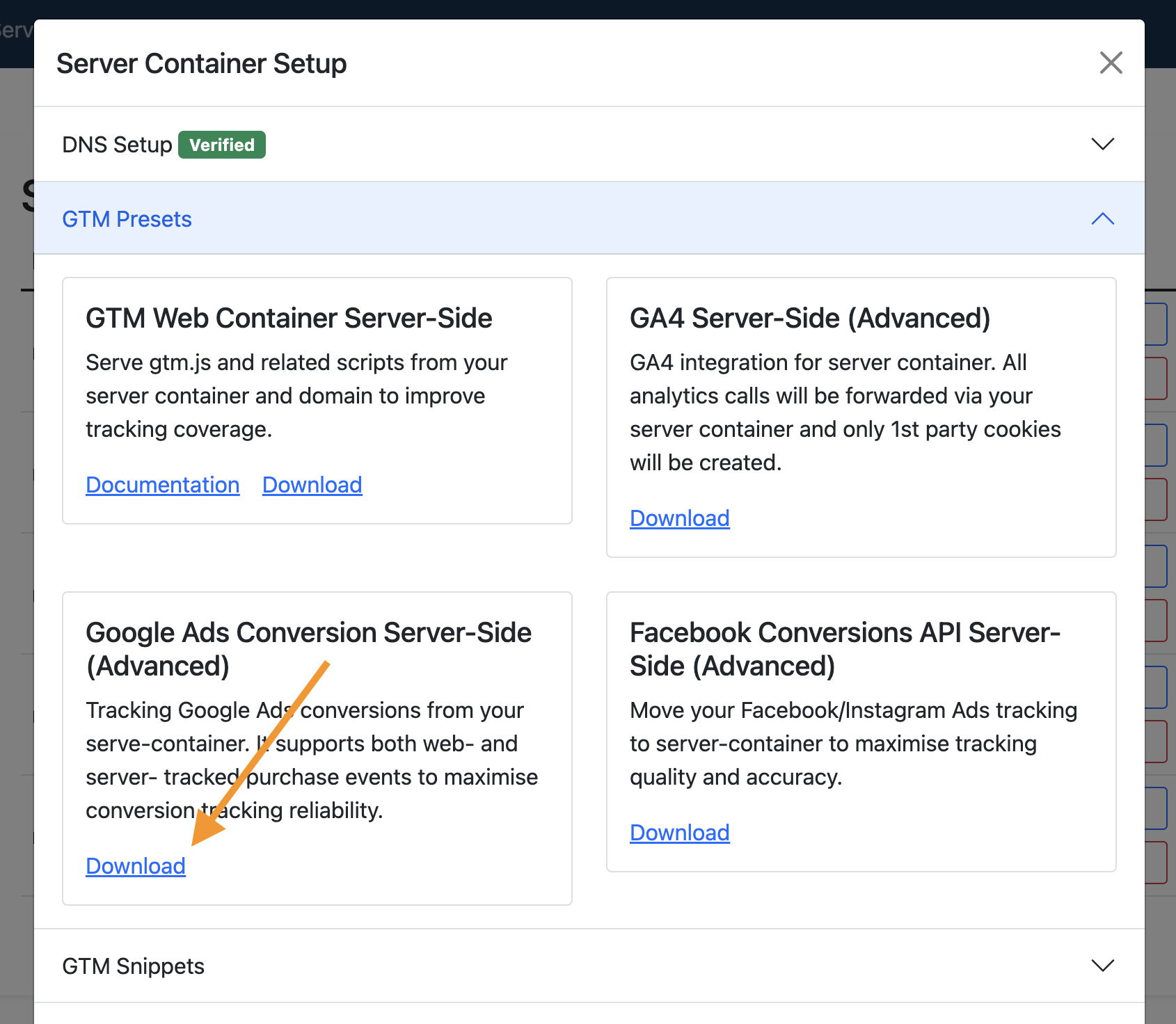Image resolution: width=1176 pixels, height=1024 pixels.
Task: Download the GA4 Server-Side (Advanced) preset
Action: 680,518
